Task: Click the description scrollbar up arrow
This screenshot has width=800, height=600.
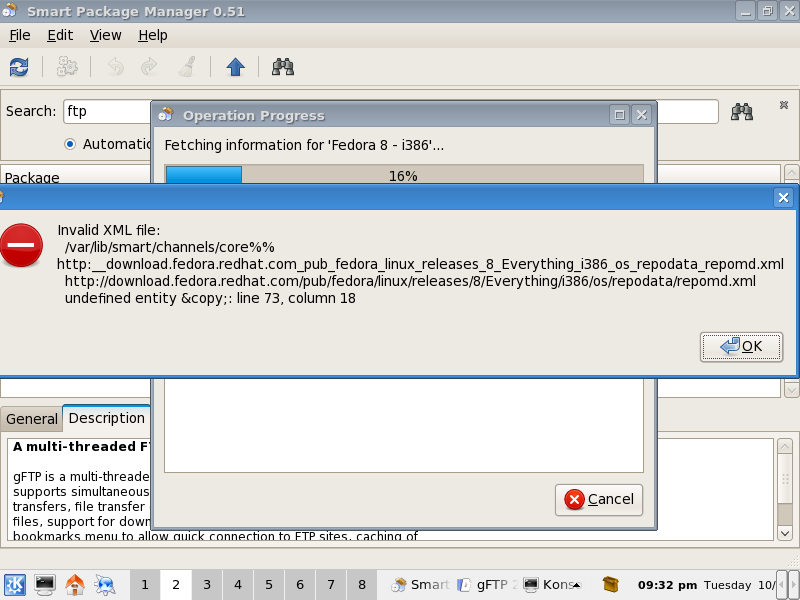Action: pyautogui.click(x=785, y=447)
